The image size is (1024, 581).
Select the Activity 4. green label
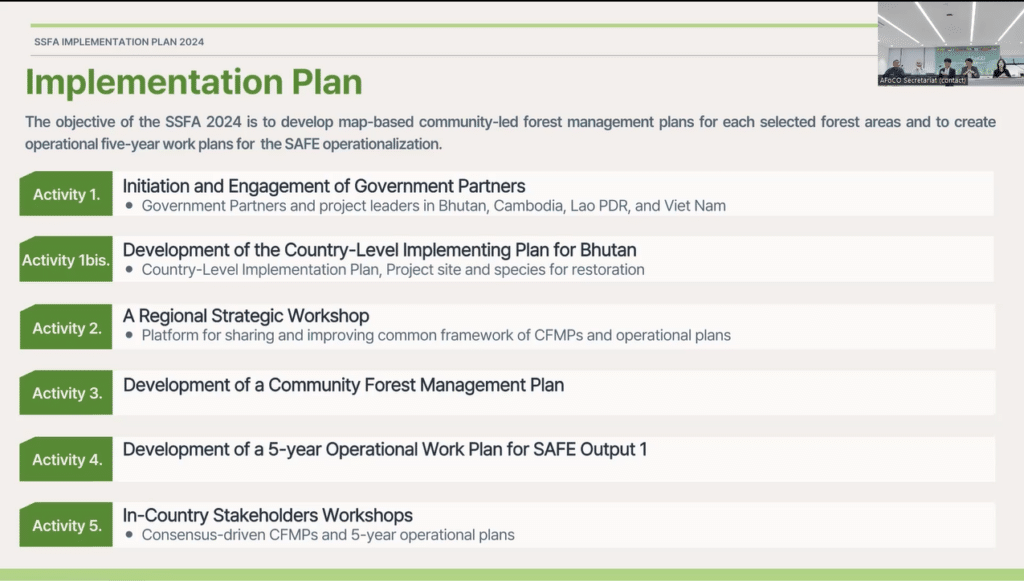click(x=66, y=459)
